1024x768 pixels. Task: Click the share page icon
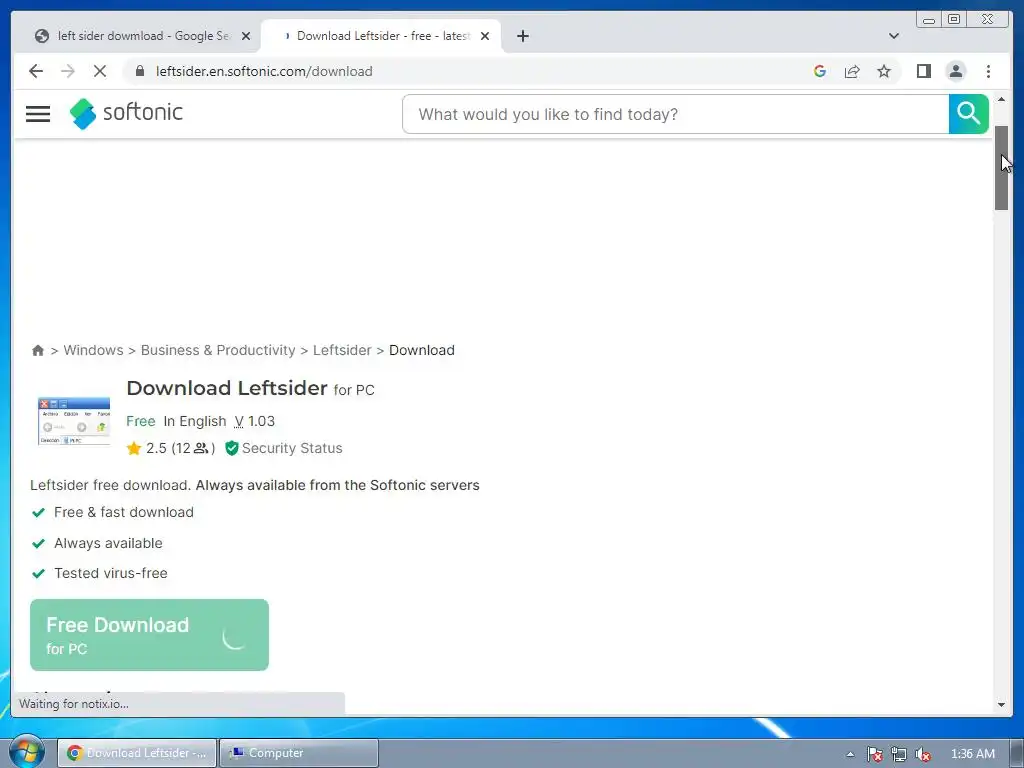coord(852,71)
